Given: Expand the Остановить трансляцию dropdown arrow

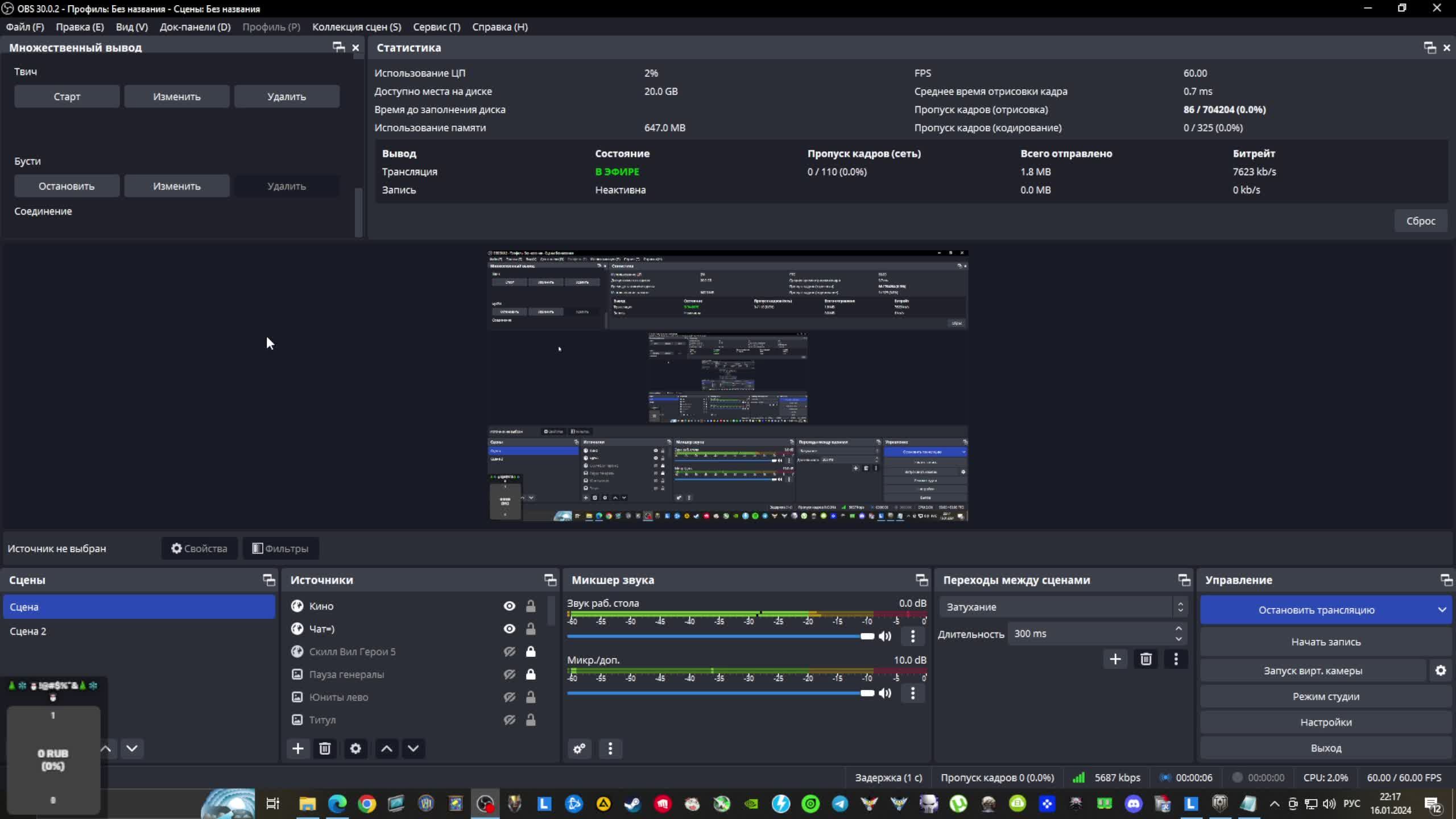Looking at the screenshot, I should 1442,610.
